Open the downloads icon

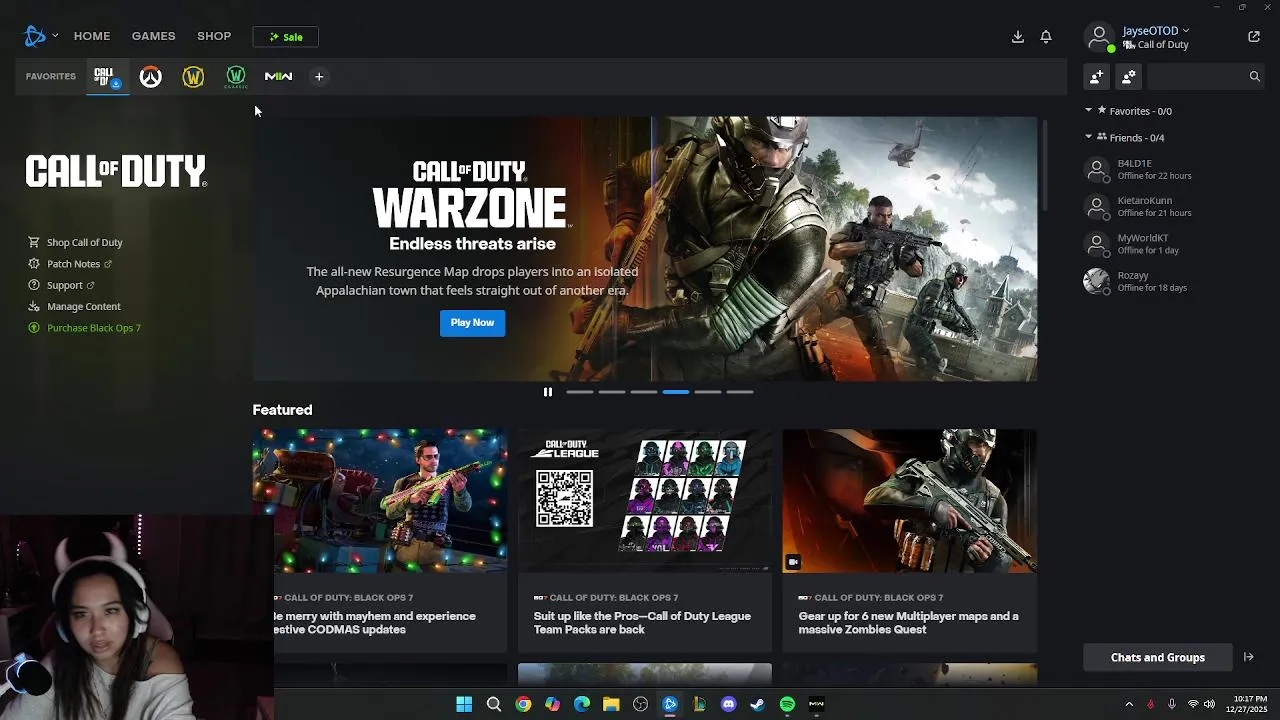[1017, 36]
